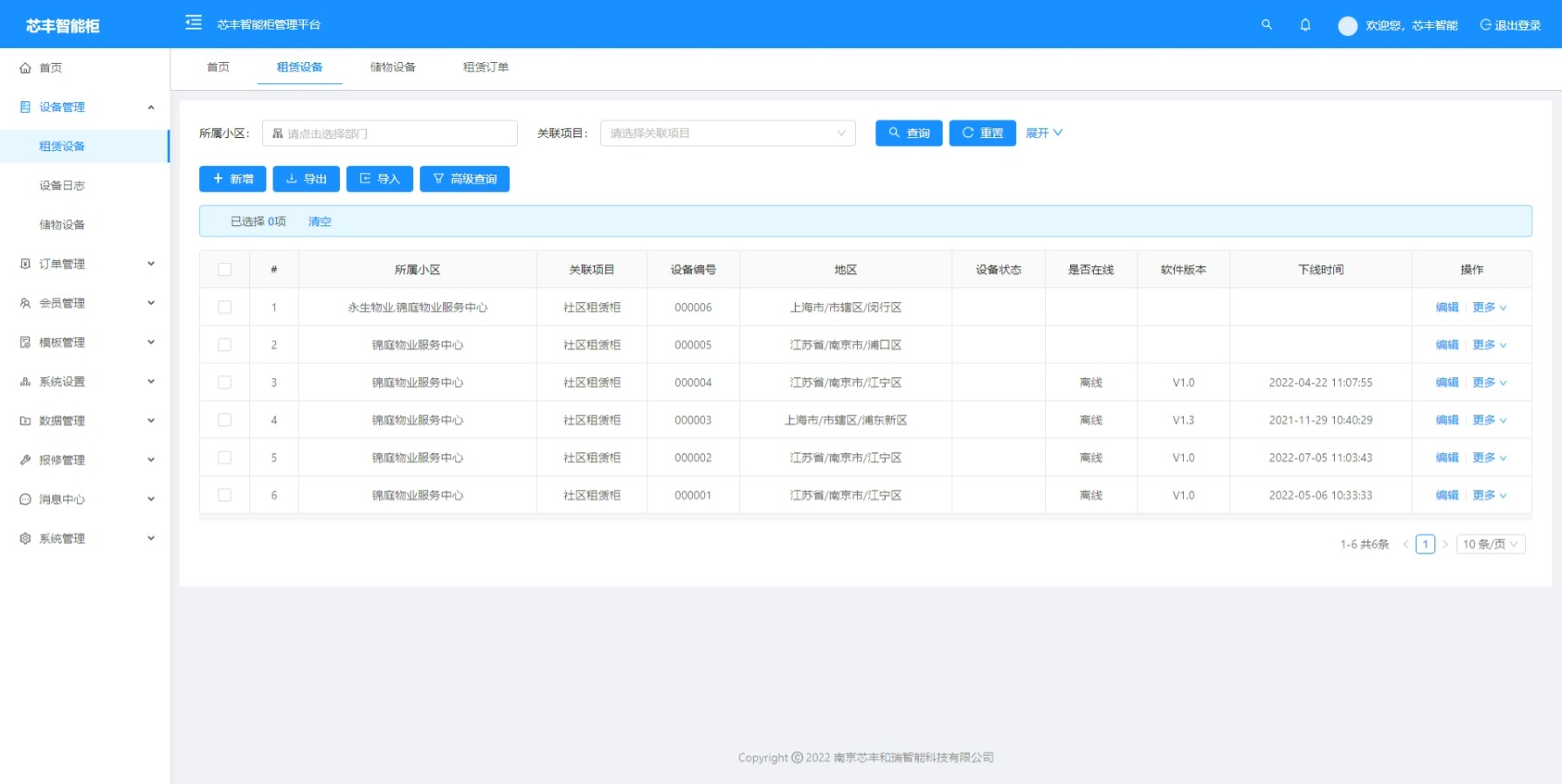Click the 模板管理 icon in sidebar
Screen dimensions: 1562x784
[x=25, y=342]
